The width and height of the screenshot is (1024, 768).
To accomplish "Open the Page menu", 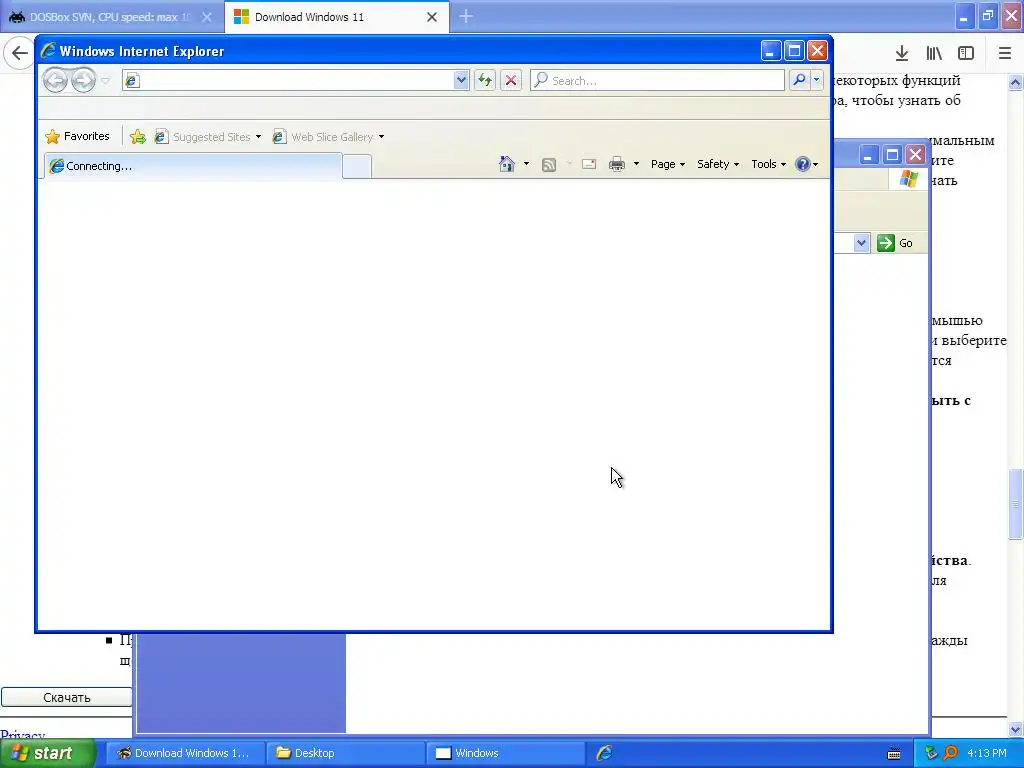I will point(667,164).
